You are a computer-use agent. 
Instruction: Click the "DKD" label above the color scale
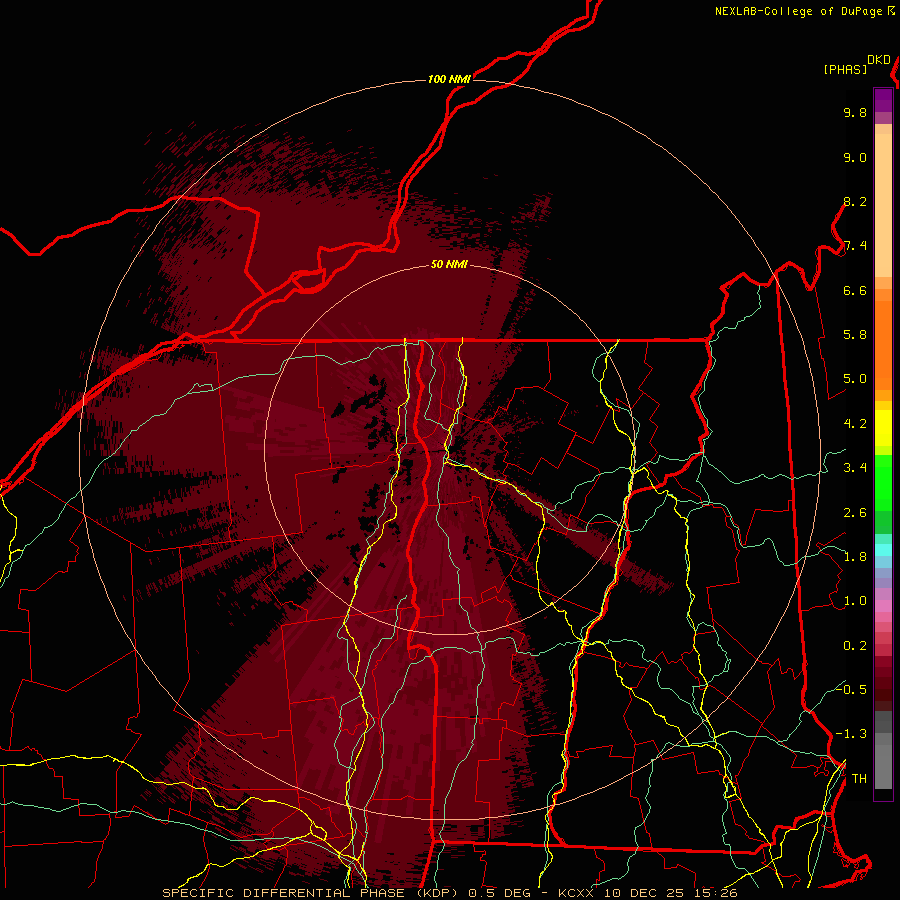pyautogui.click(x=879, y=60)
